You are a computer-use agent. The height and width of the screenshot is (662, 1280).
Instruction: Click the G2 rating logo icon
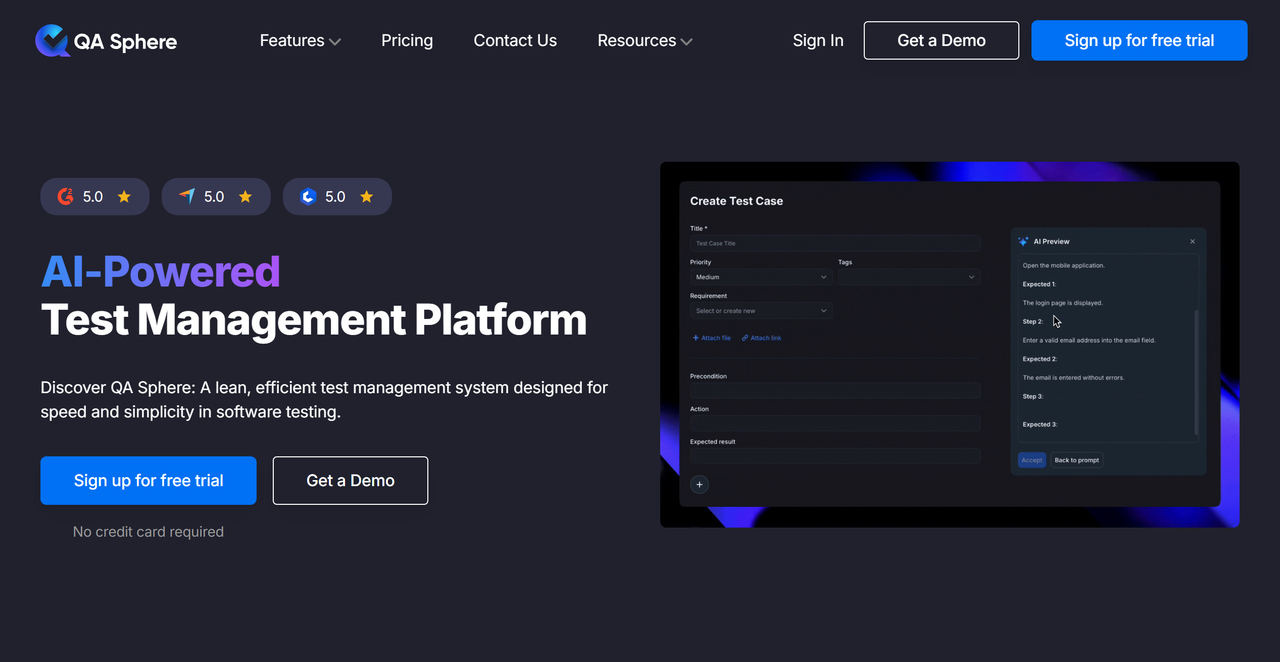[x=66, y=197]
